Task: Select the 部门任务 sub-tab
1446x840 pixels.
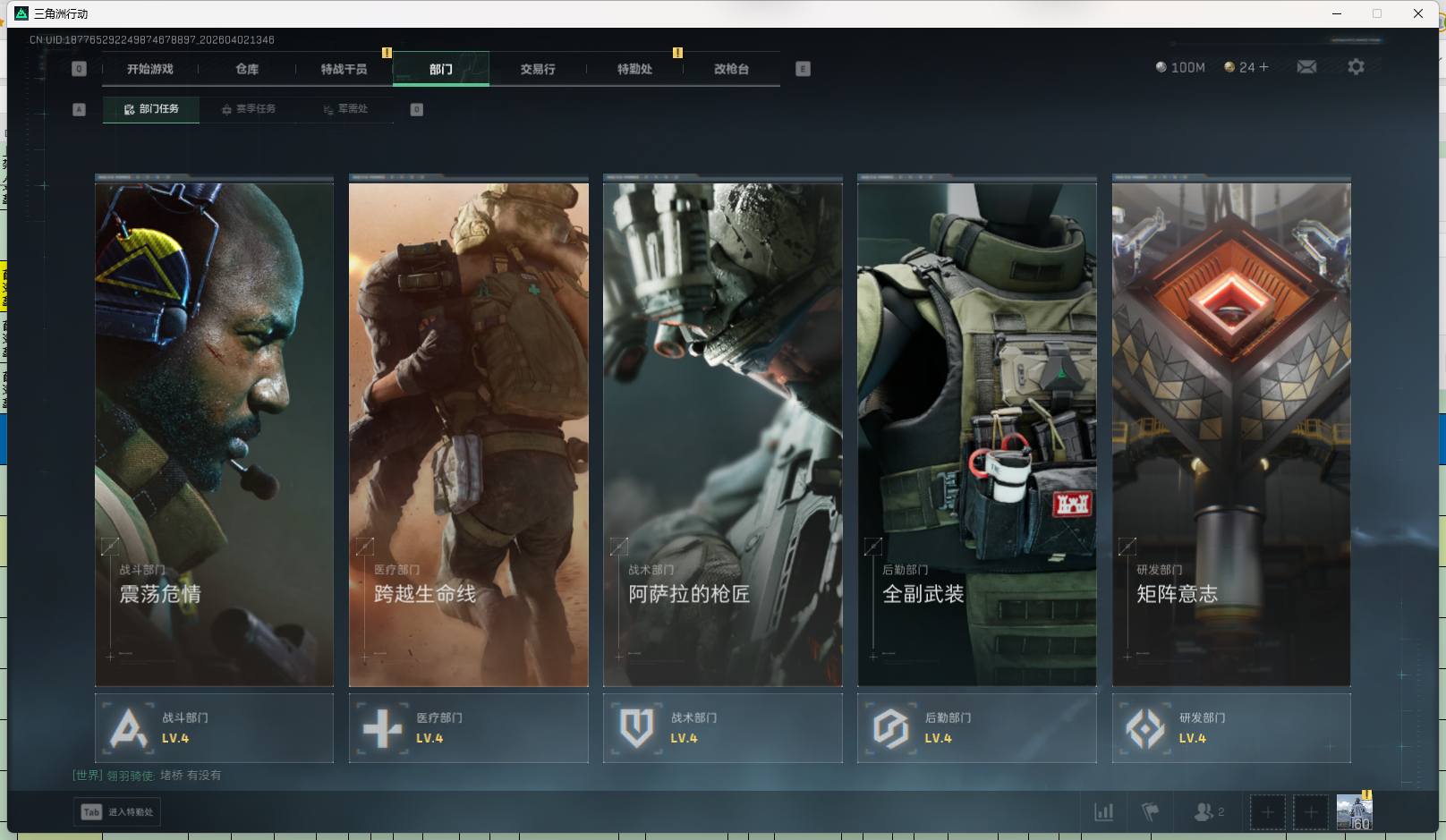Action: pyautogui.click(x=151, y=109)
